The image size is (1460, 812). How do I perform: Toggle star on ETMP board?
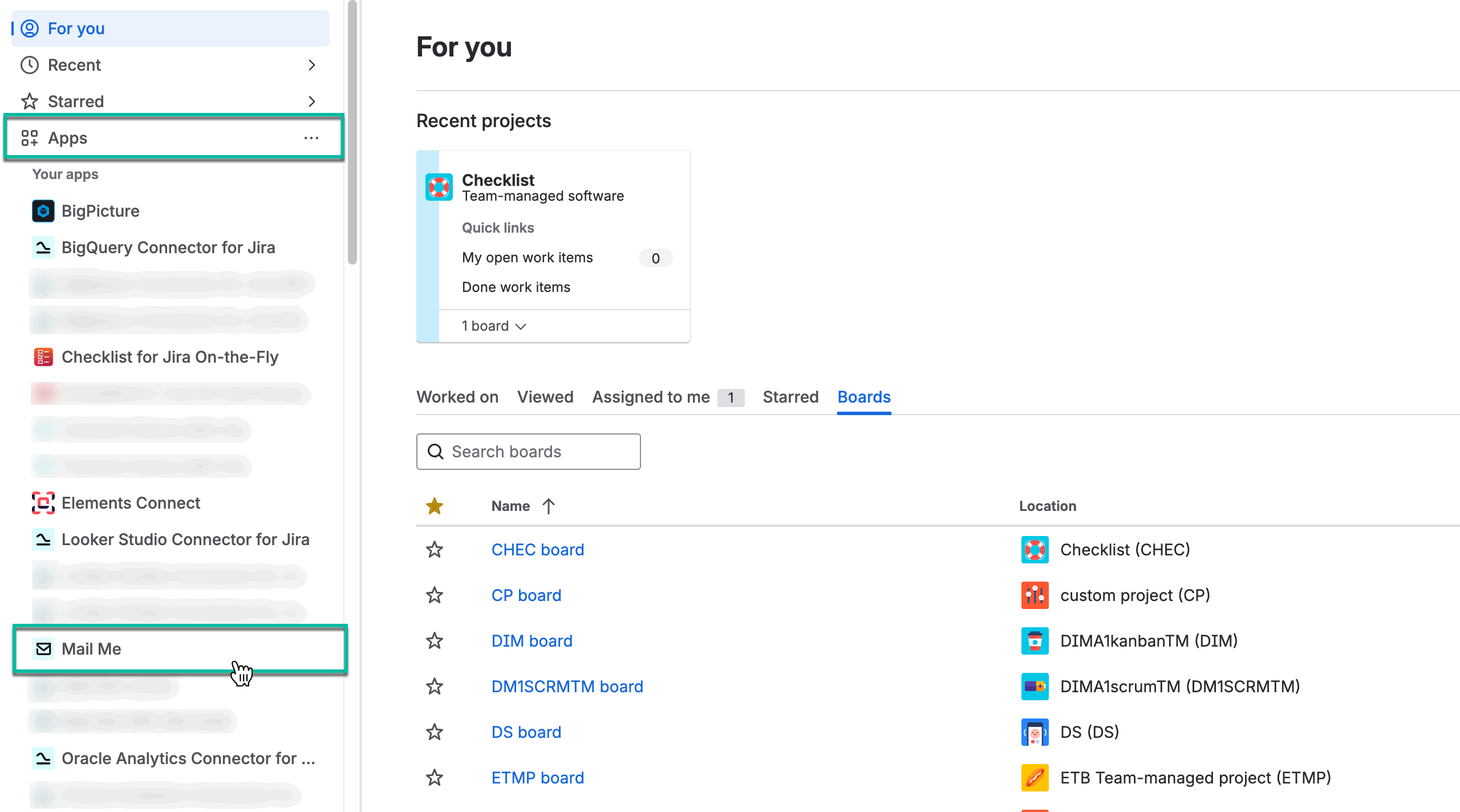pyautogui.click(x=435, y=778)
